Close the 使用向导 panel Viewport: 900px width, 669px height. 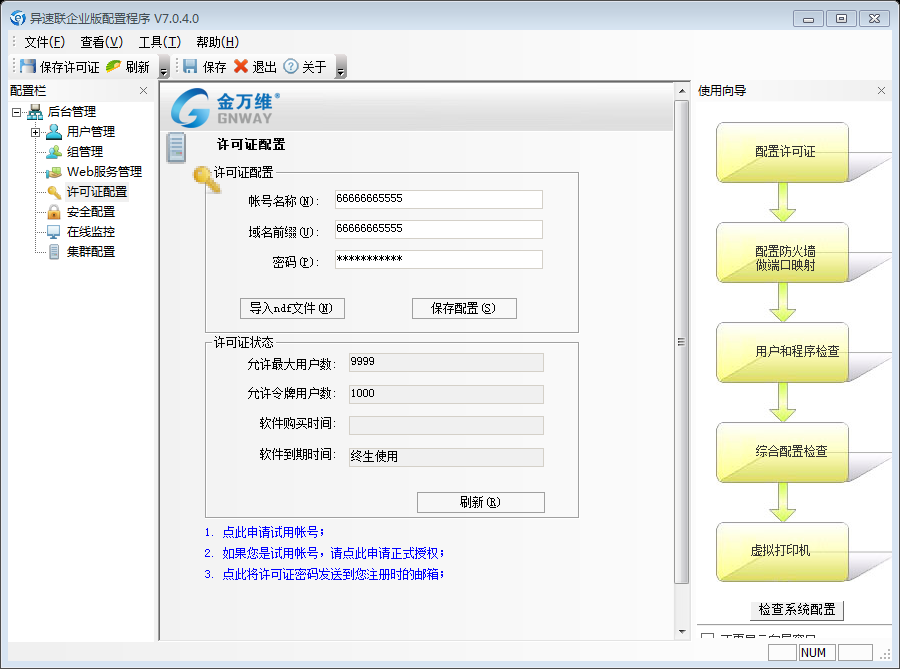(881, 90)
